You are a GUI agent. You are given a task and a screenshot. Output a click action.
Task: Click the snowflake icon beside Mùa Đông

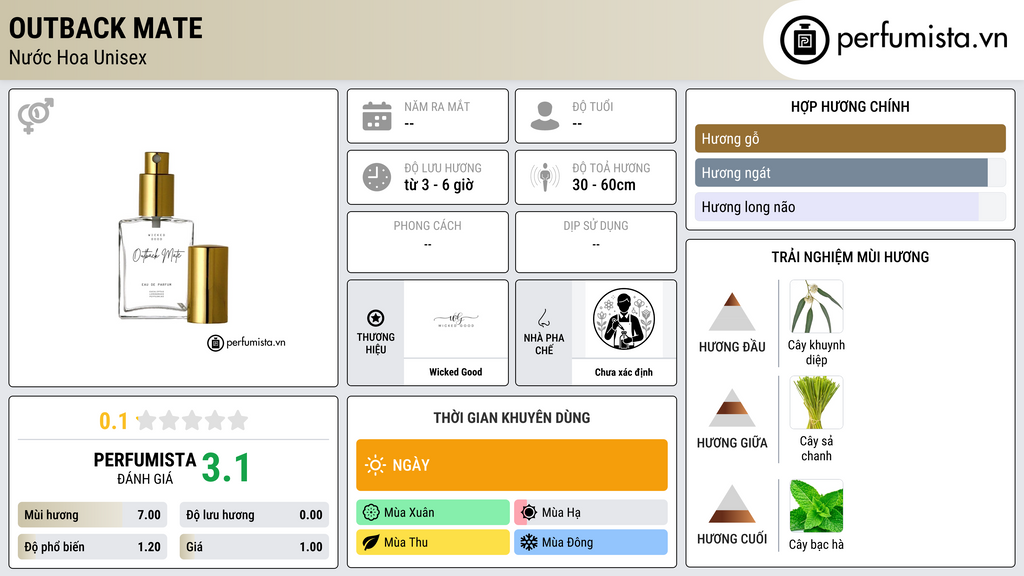click(529, 543)
